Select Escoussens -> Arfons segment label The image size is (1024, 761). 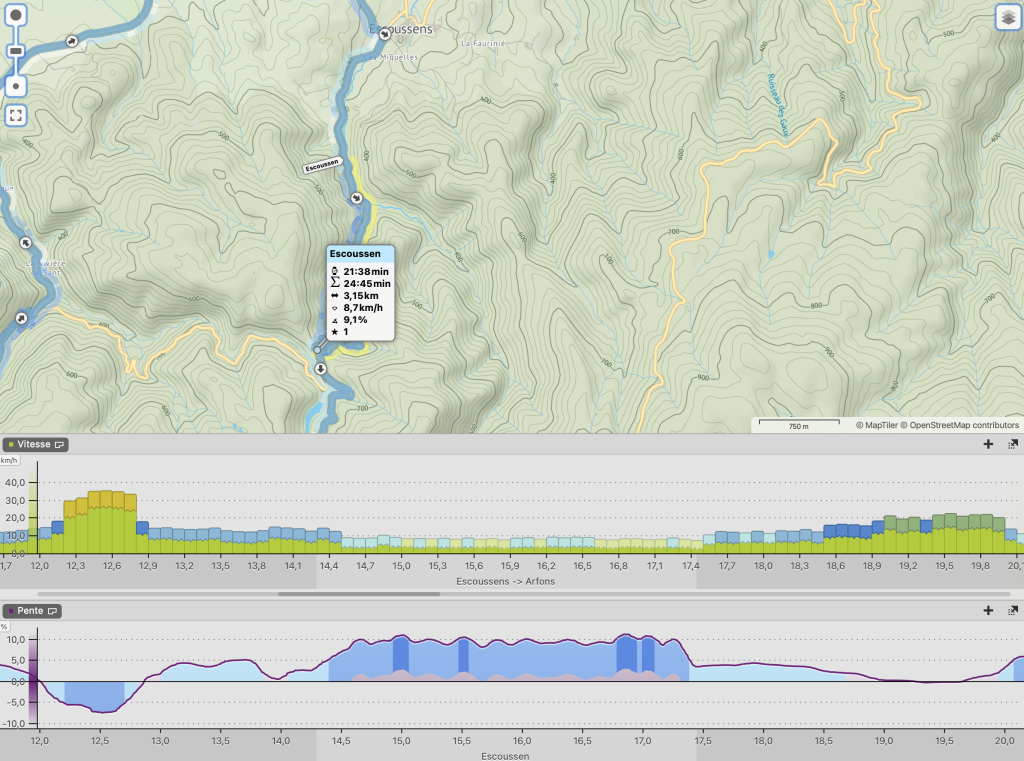(x=505, y=581)
